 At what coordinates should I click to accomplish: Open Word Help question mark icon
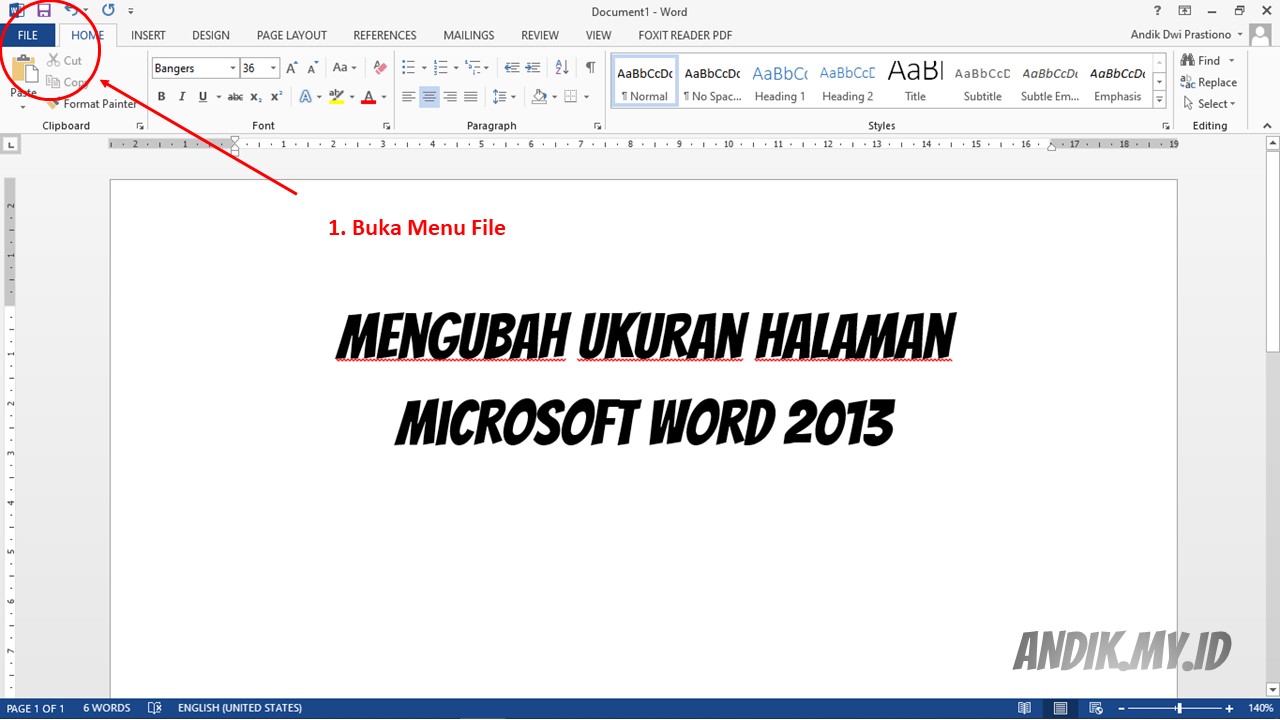1158,10
